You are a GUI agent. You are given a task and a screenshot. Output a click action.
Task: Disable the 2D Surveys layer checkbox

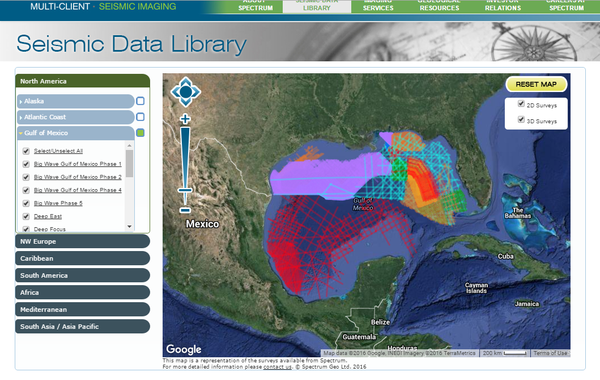point(521,104)
